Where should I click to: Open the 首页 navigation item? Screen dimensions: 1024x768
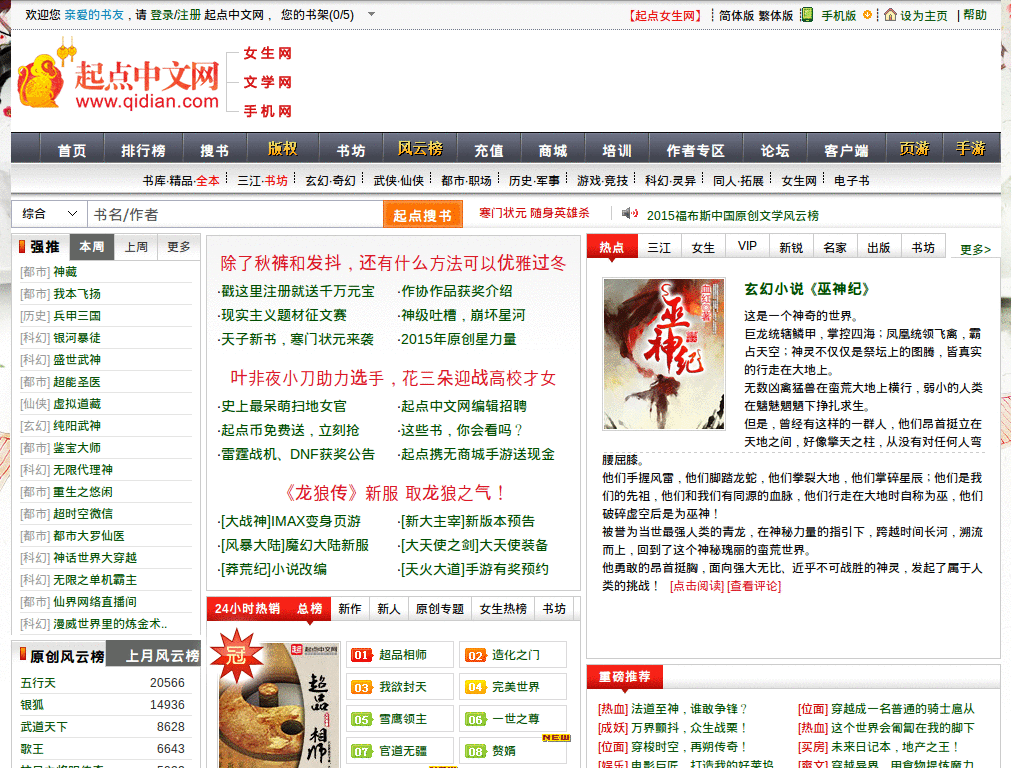tap(72, 150)
